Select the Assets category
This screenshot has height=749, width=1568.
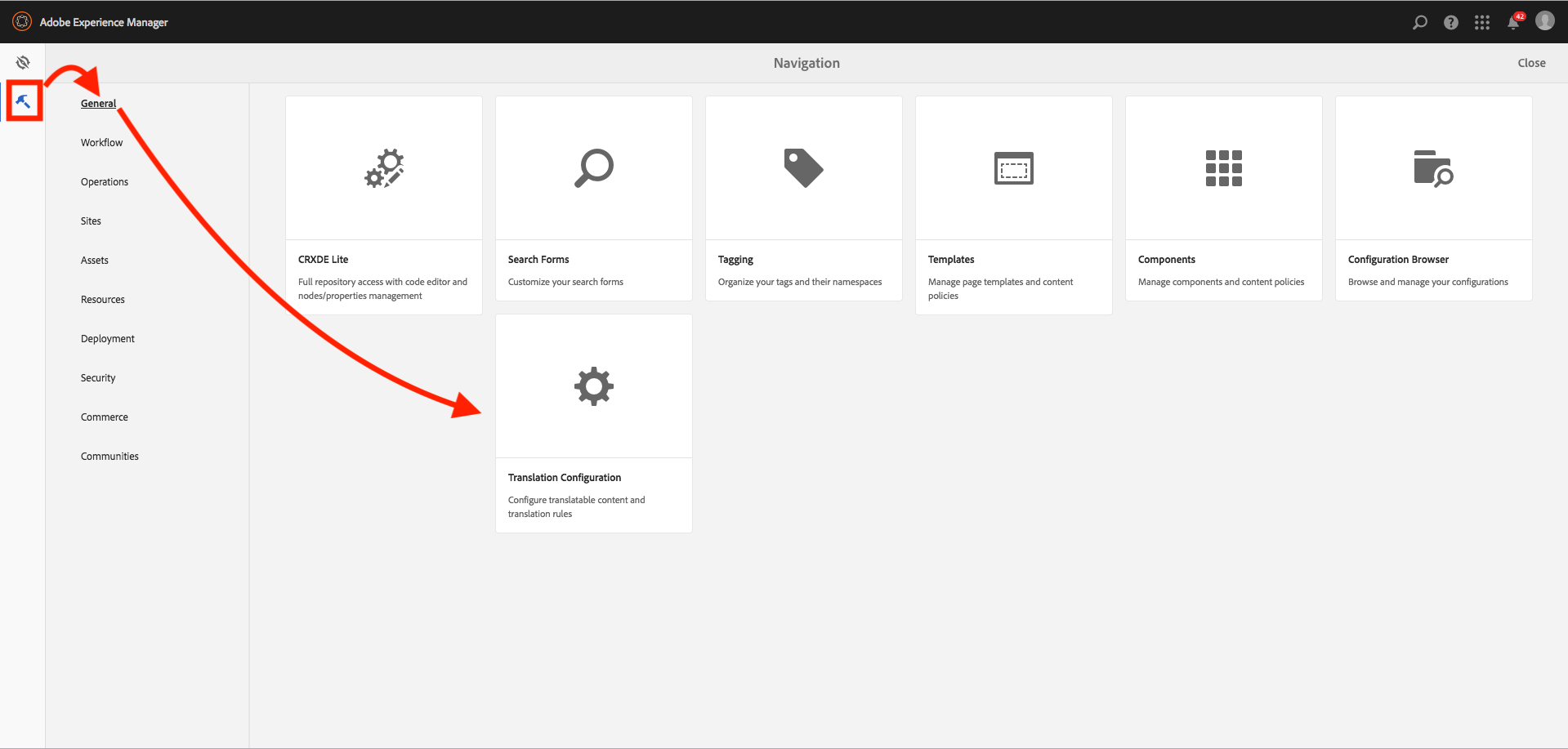(94, 261)
